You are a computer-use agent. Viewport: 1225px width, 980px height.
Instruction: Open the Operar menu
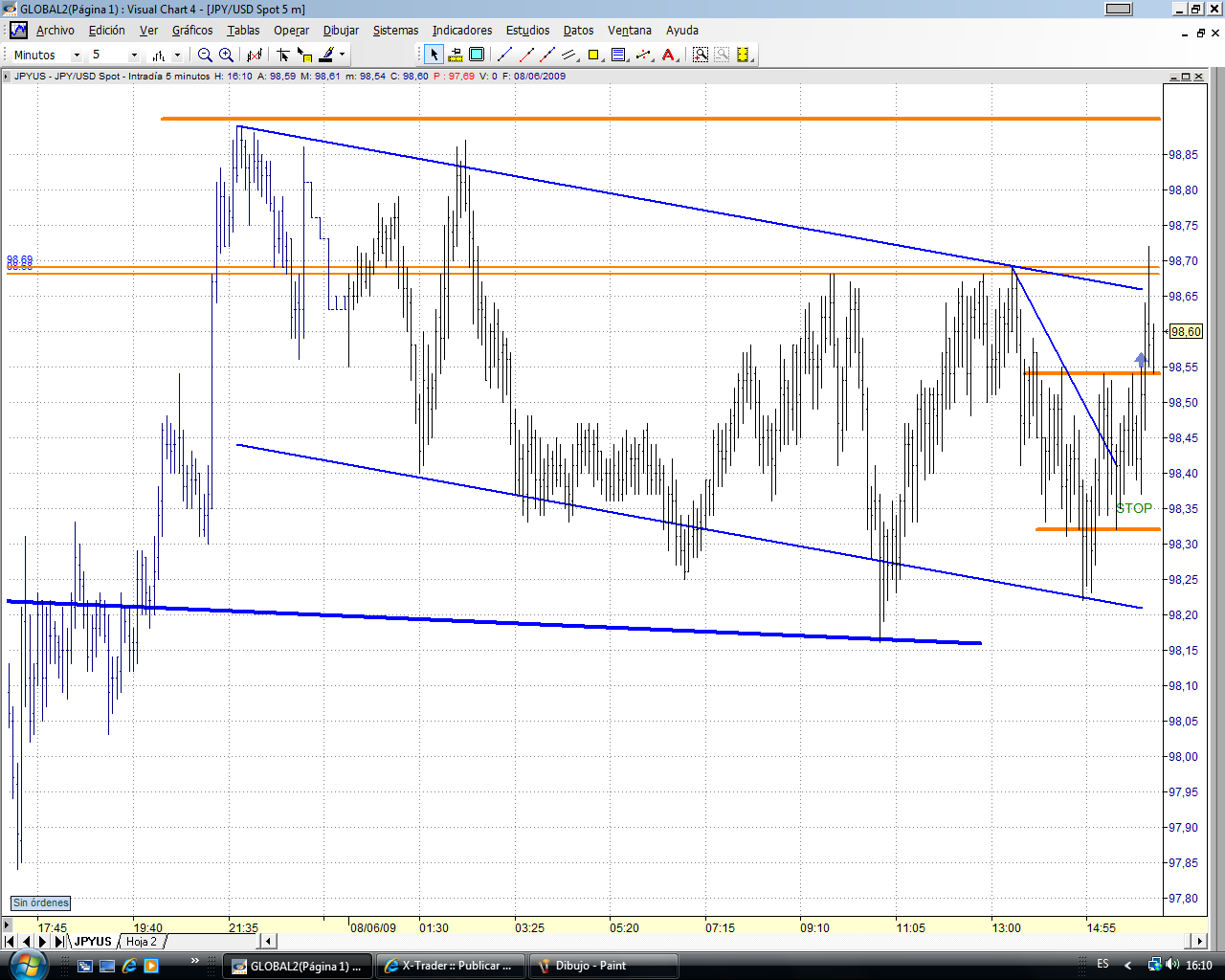tap(291, 31)
